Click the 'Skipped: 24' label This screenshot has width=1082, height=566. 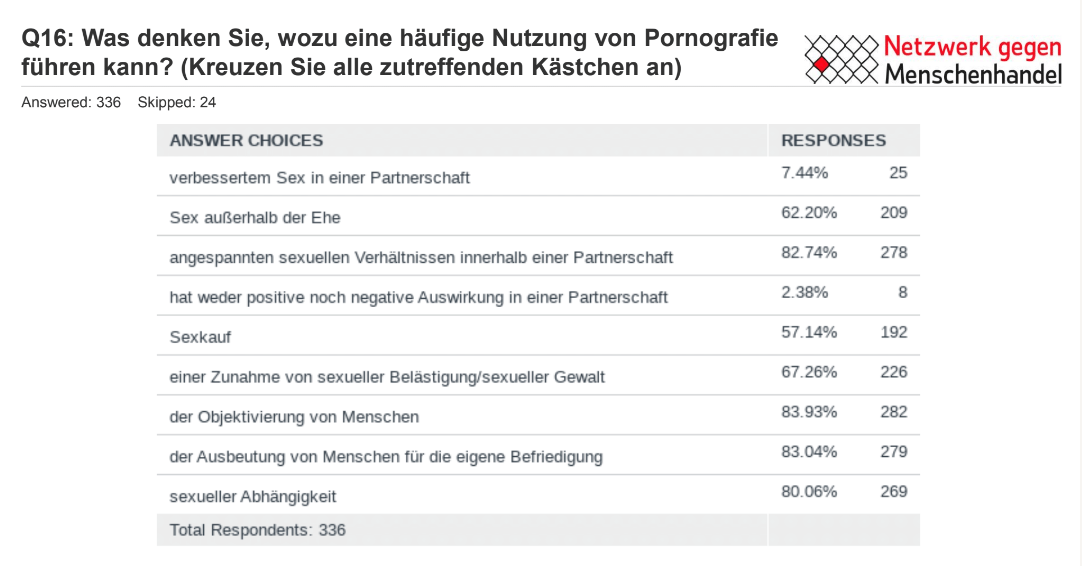[177, 102]
